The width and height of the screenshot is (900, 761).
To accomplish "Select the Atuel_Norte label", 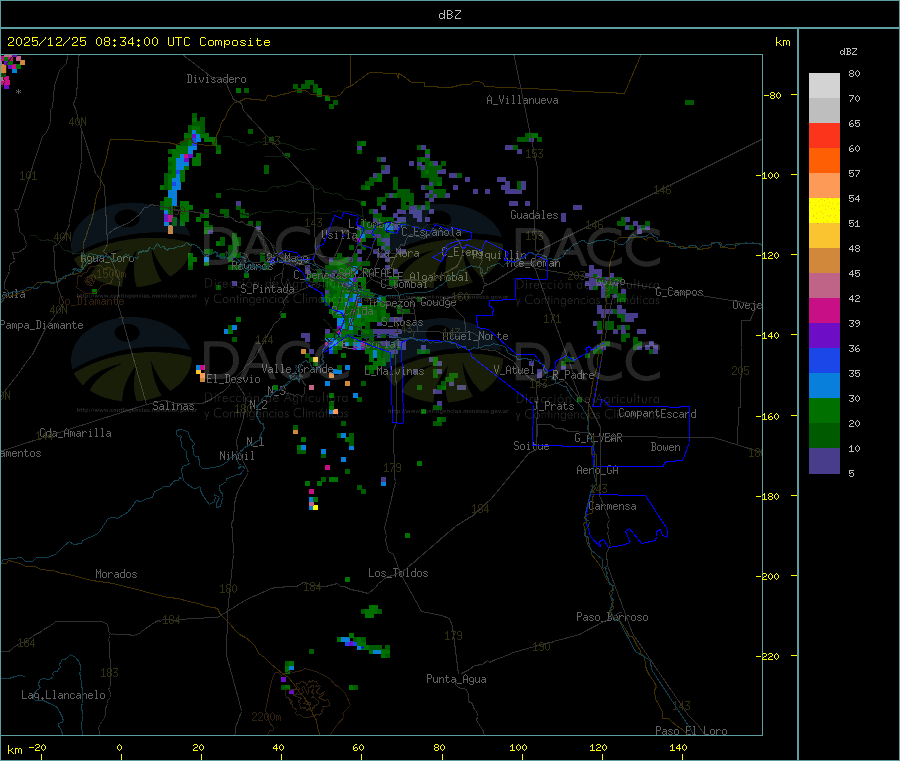I will [475, 336].
